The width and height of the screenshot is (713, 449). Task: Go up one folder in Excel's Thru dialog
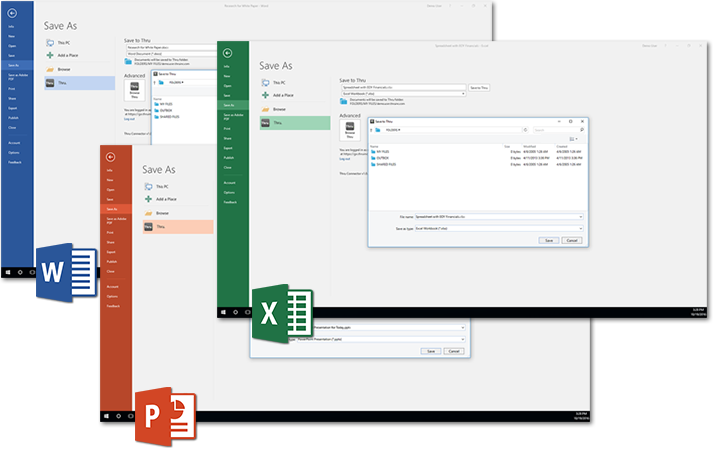point(371,130)
